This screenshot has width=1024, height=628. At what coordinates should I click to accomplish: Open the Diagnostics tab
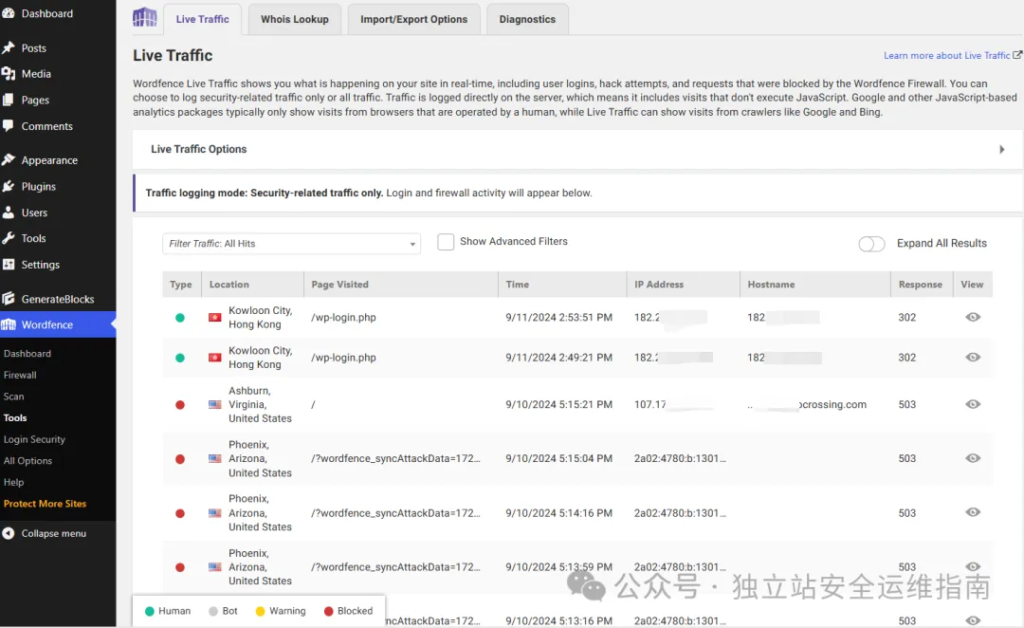tap(527, 19)
